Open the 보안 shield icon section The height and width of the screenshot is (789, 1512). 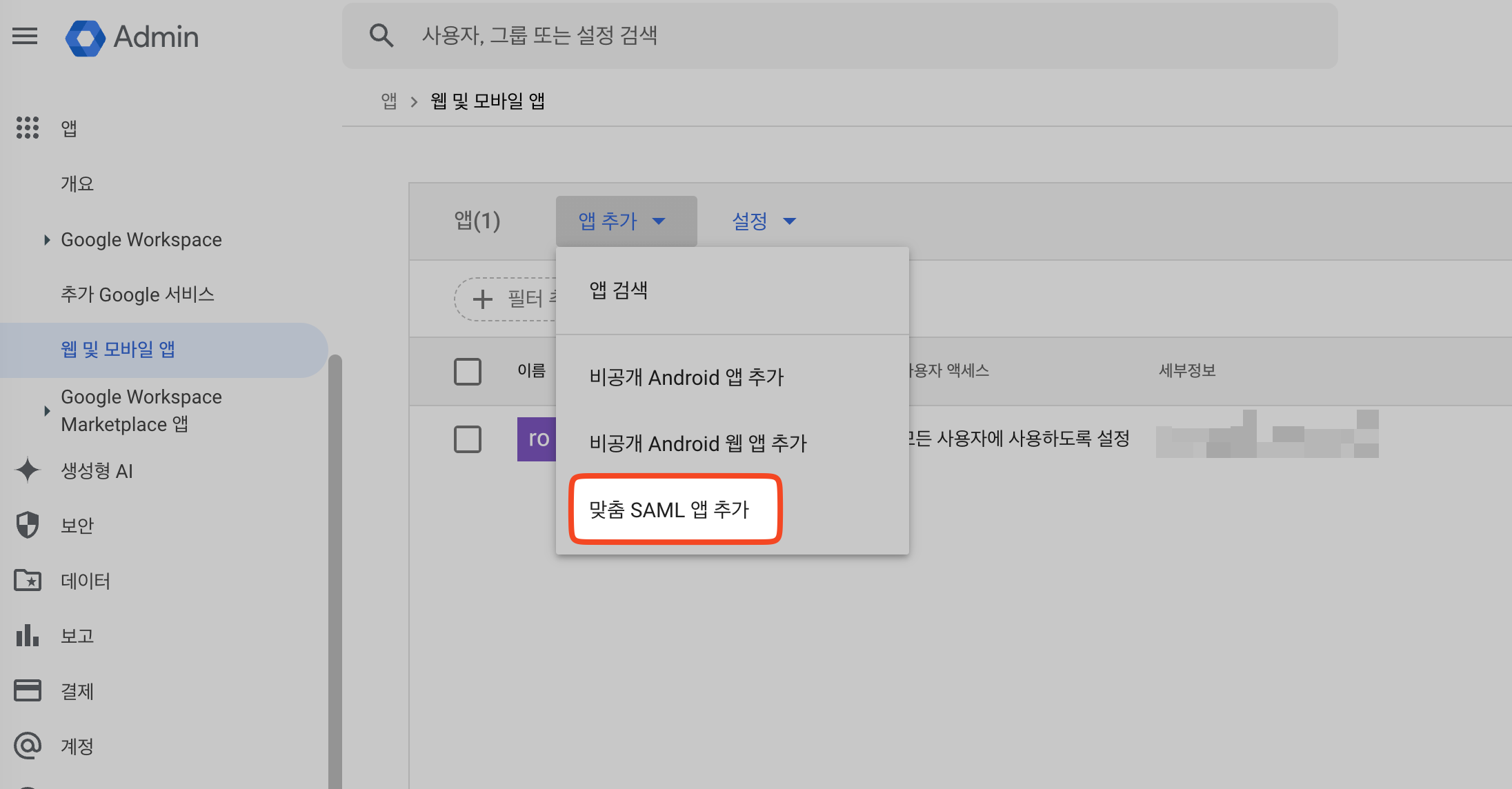[28, 526]
